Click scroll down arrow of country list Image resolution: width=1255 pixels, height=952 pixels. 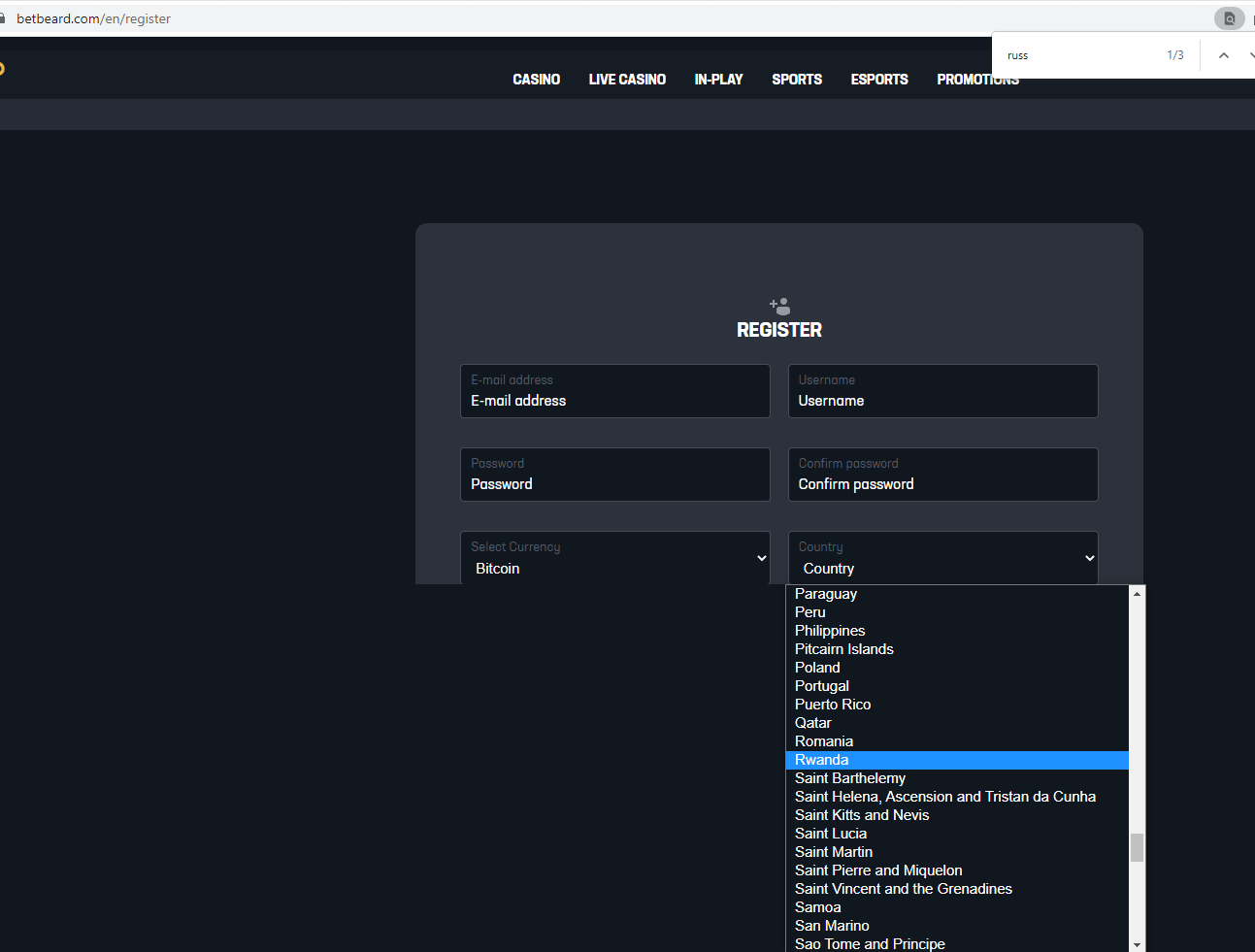[1137, 944]
